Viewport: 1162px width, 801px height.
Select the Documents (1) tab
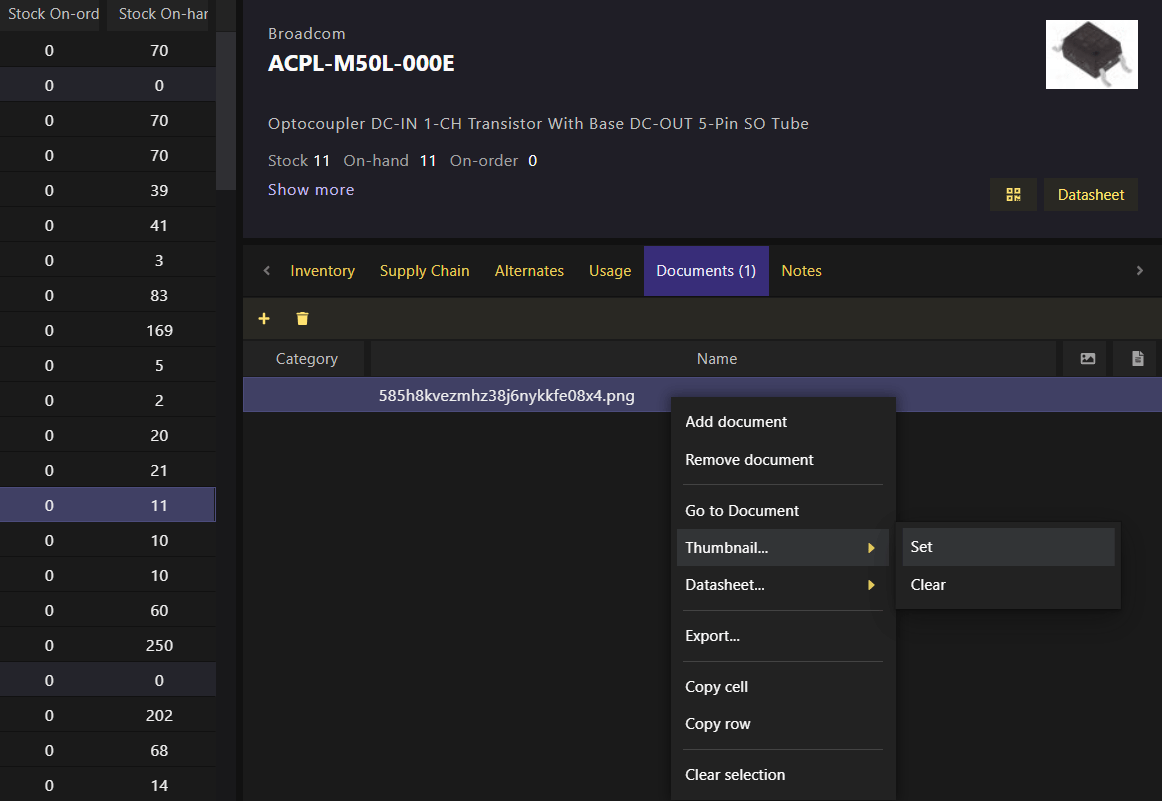tap(706, 271)
